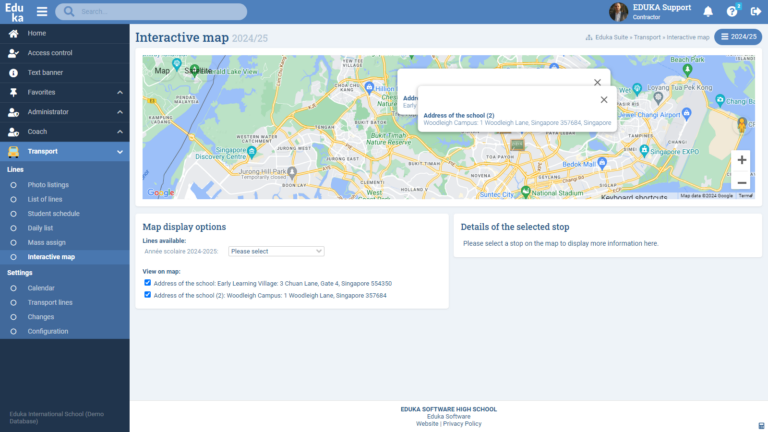Click Singapore Discovery Centre map marker
The width and height of the screenshot is (768, 432).
click(x=252, y=152)
